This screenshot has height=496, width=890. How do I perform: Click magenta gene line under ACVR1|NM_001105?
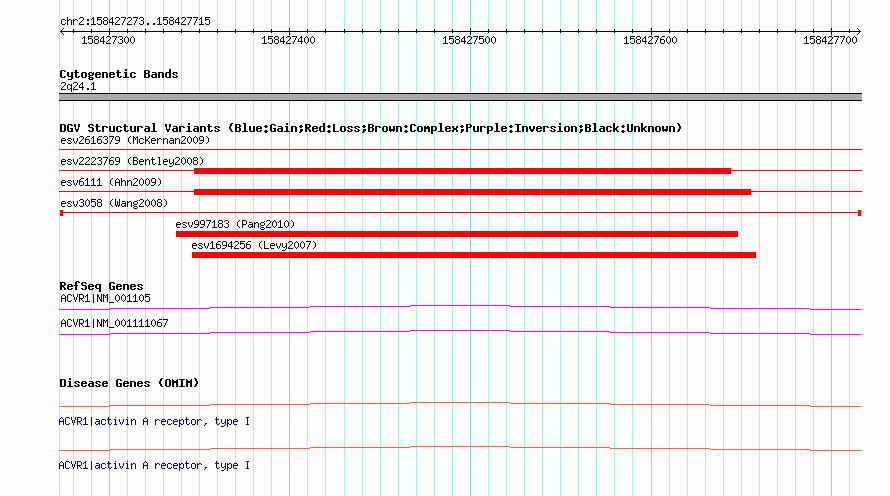pyautogui.click(x=460, y=308)
